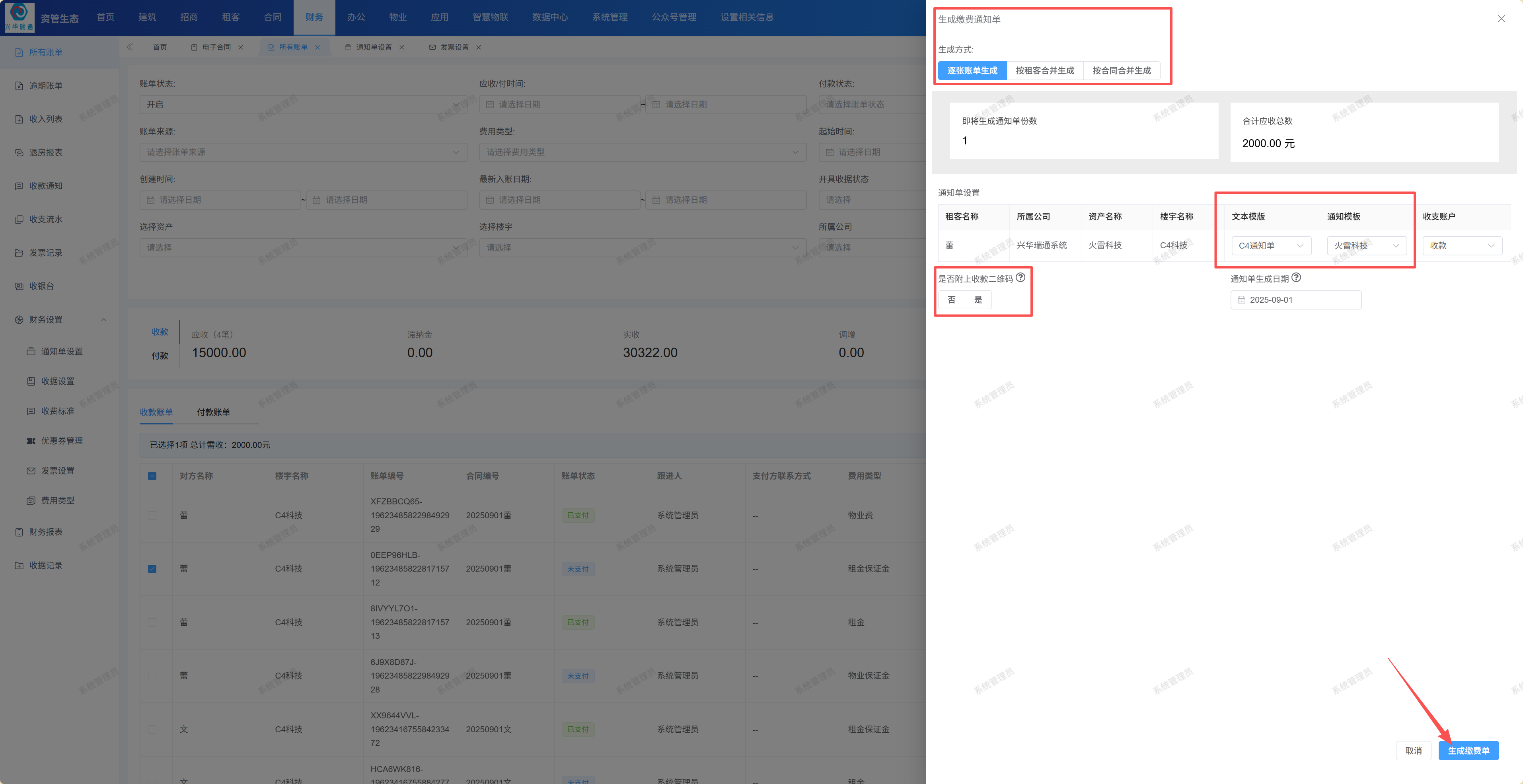
Task: Click the 收银台 sidebar icon
Action: click(x=19, y=286)
